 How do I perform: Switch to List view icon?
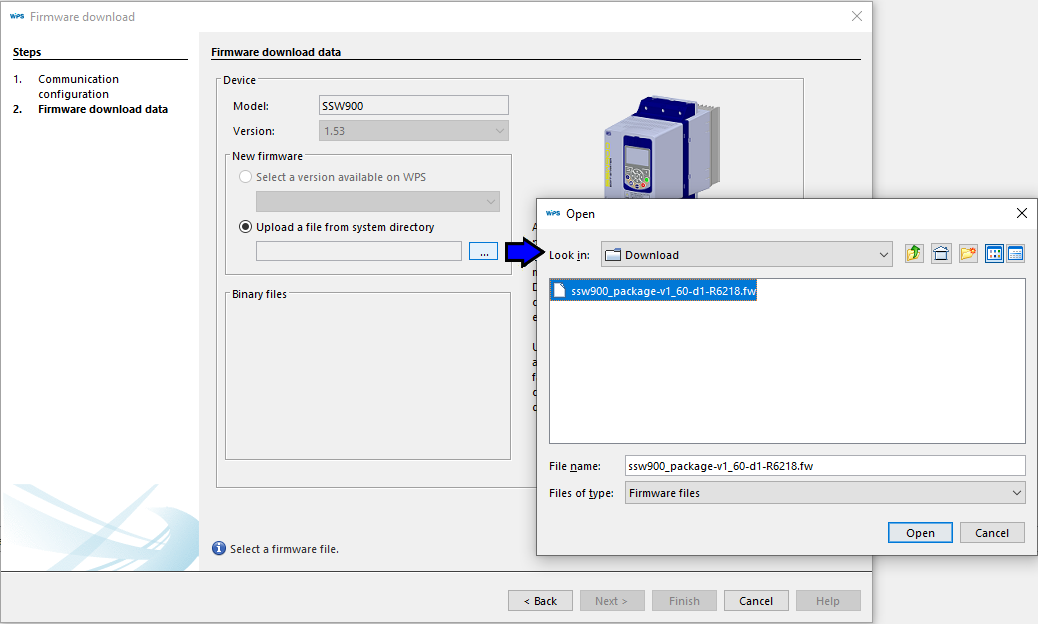point(994,254)
